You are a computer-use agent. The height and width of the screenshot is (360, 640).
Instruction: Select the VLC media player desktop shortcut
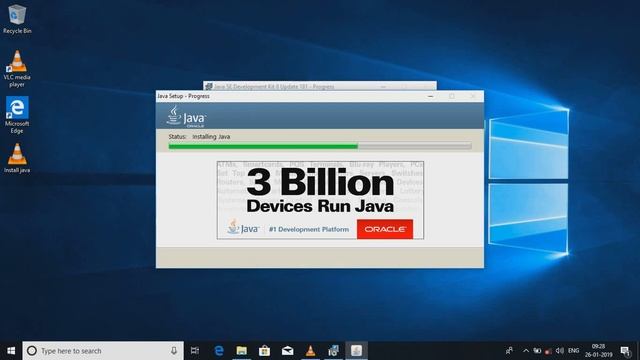tap(17, 68)
